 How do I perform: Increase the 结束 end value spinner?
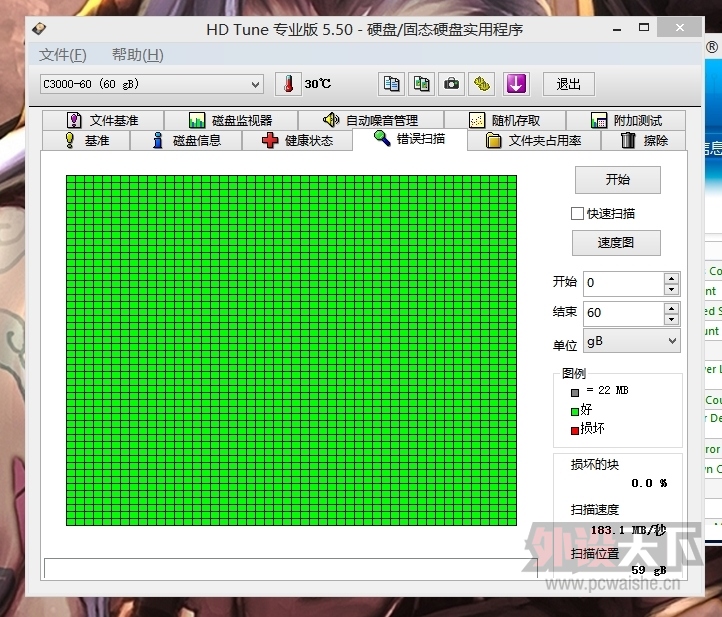pyautogui.click(x=672, y=308)
